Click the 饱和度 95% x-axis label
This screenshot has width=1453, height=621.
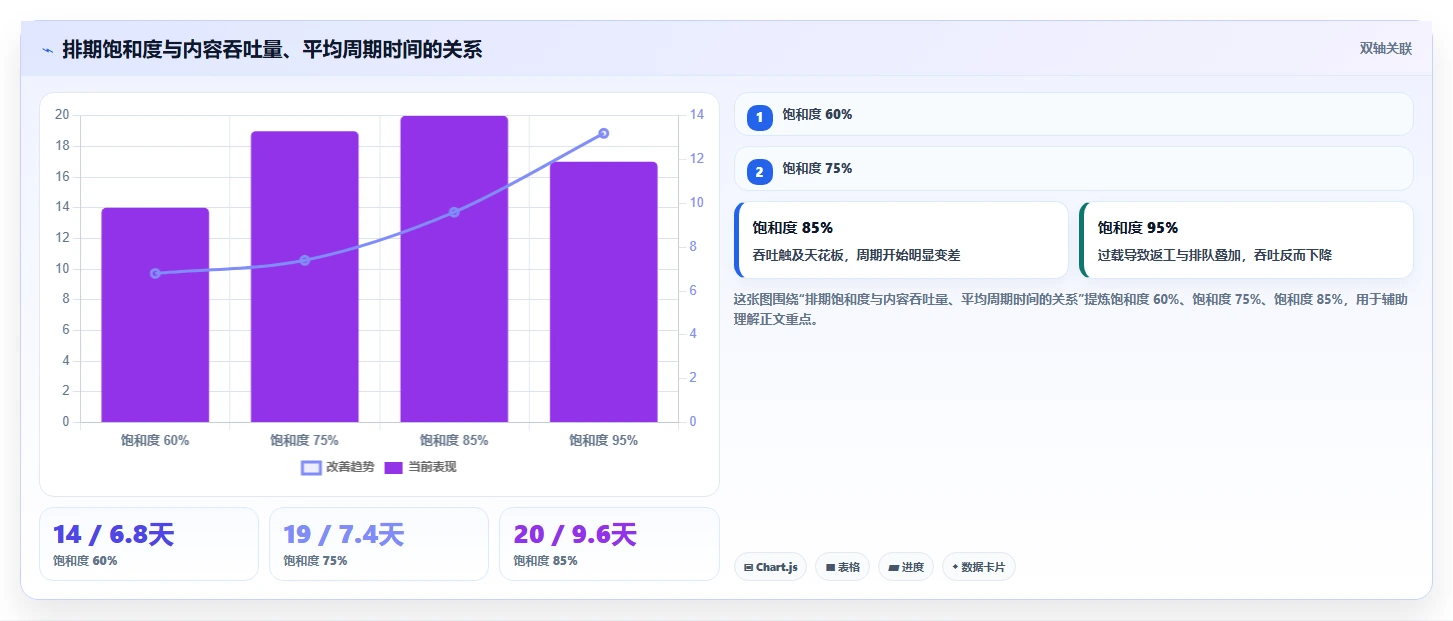(604, 440)
